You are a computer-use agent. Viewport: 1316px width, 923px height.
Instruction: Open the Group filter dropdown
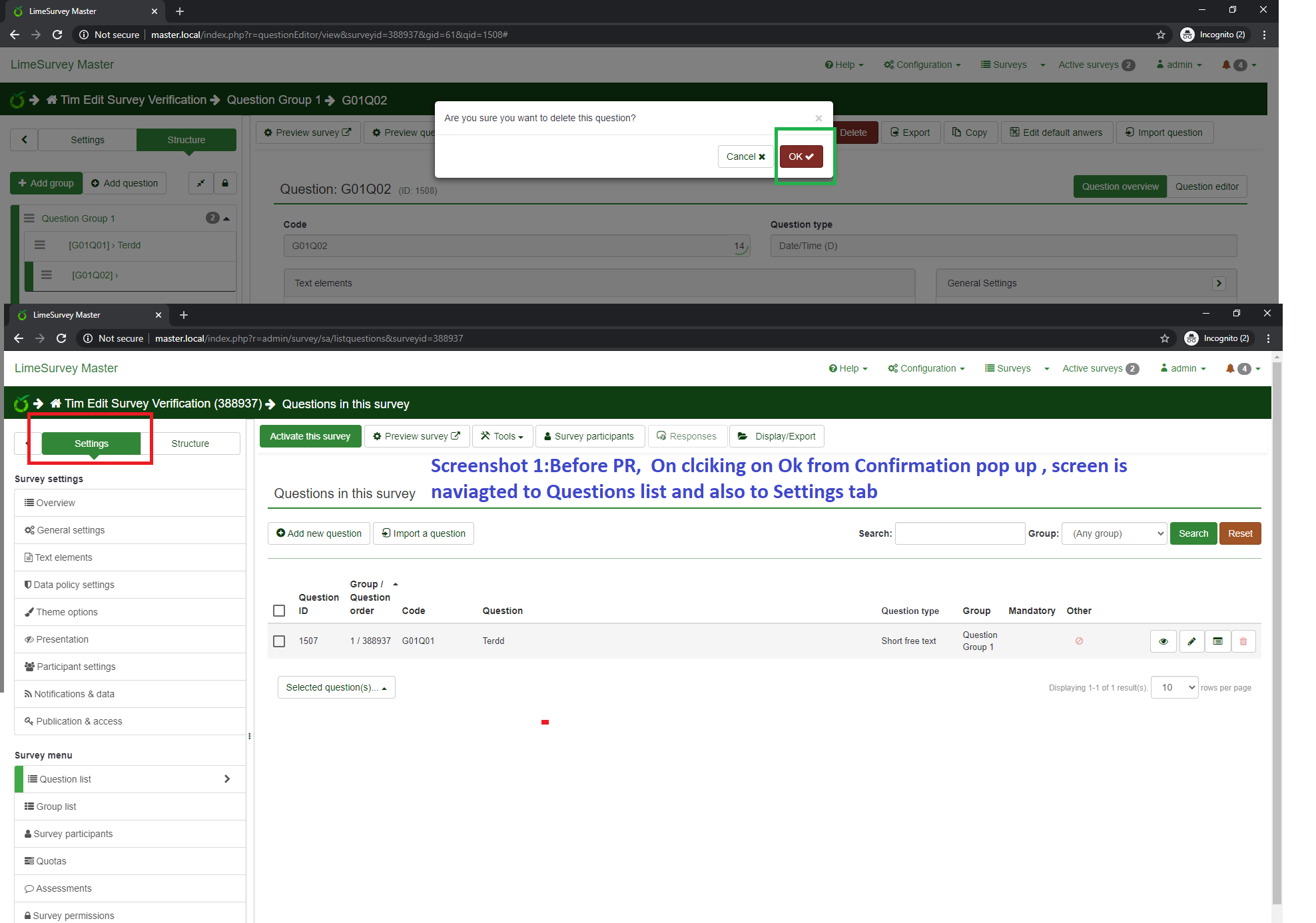pyautogui.click(x=1114, y=533)
